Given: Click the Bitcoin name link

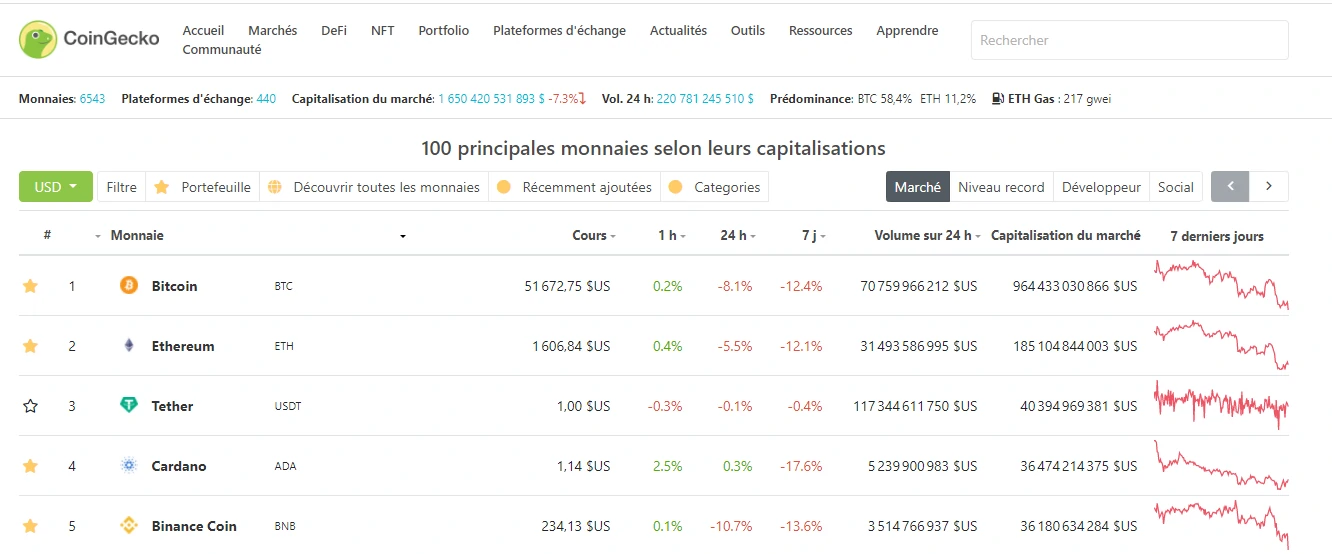Looking at the screenshot, I should pos(174,286).
